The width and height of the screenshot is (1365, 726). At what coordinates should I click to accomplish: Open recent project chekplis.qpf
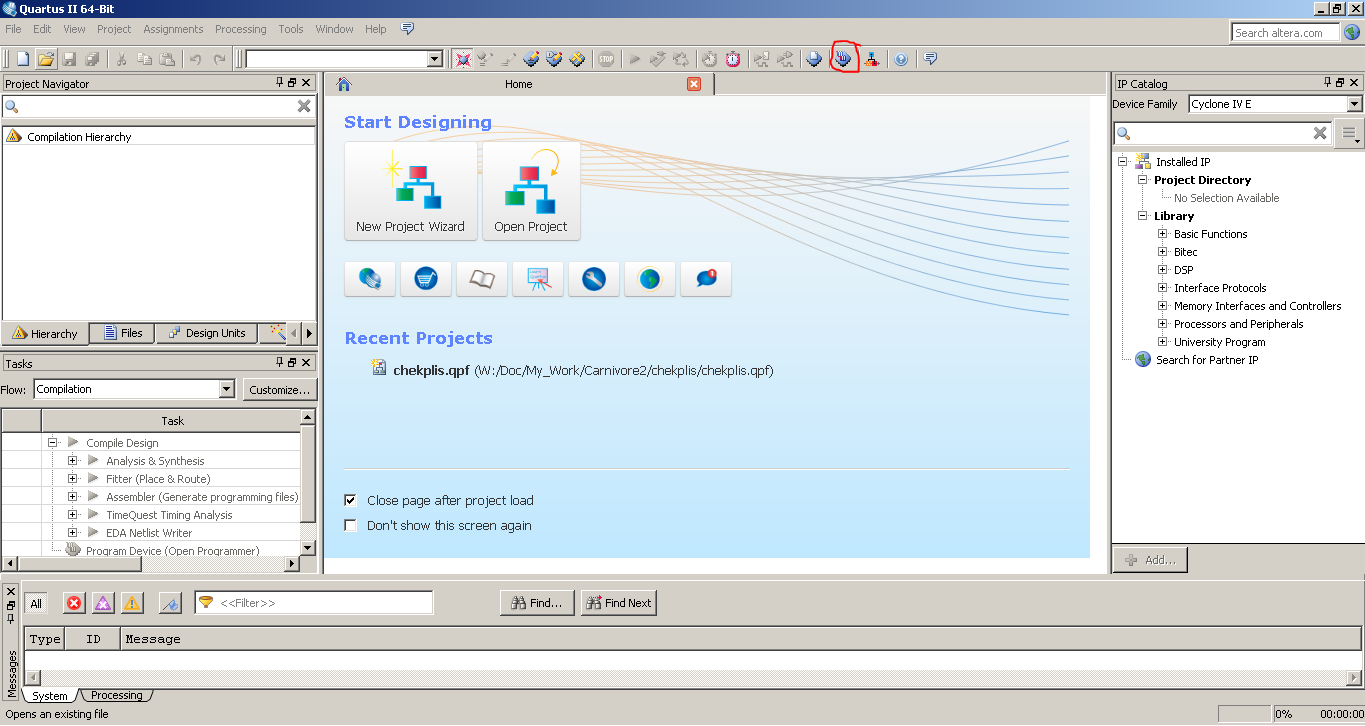[x=430, y=370]
